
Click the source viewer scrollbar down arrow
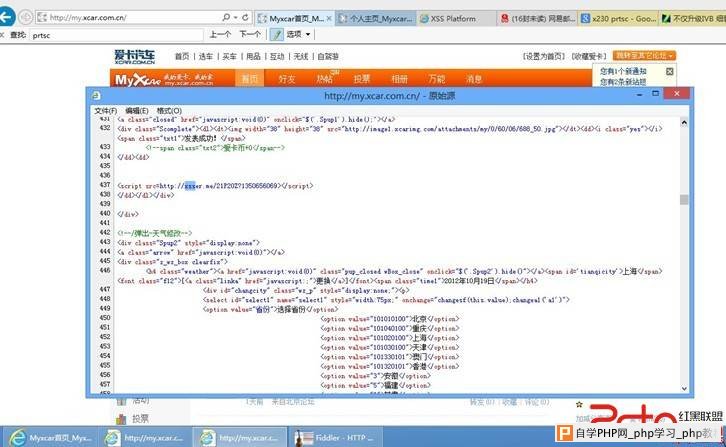click(x=684, y=389)
